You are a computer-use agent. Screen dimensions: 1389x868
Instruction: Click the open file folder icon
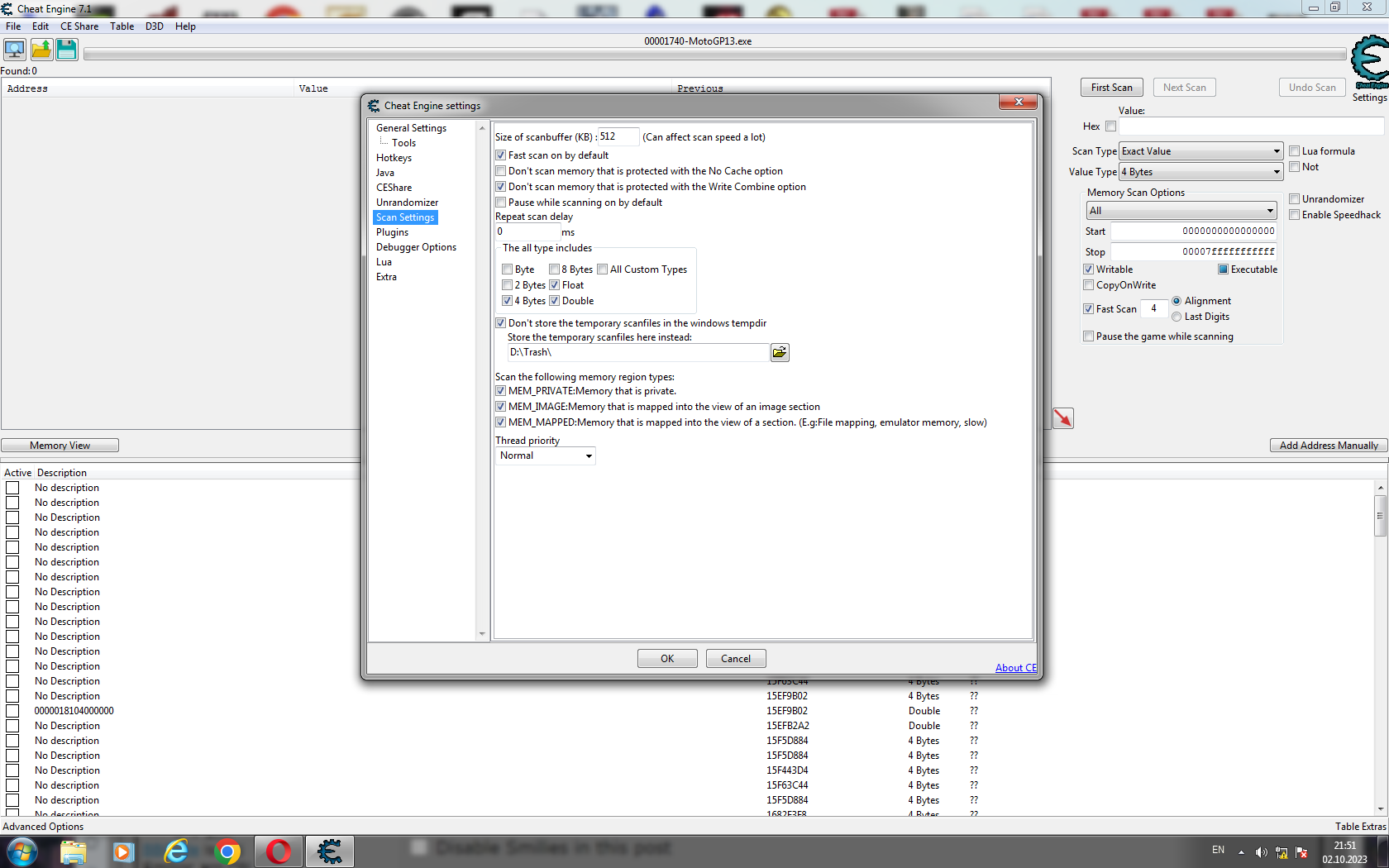(x=41, y=50)
